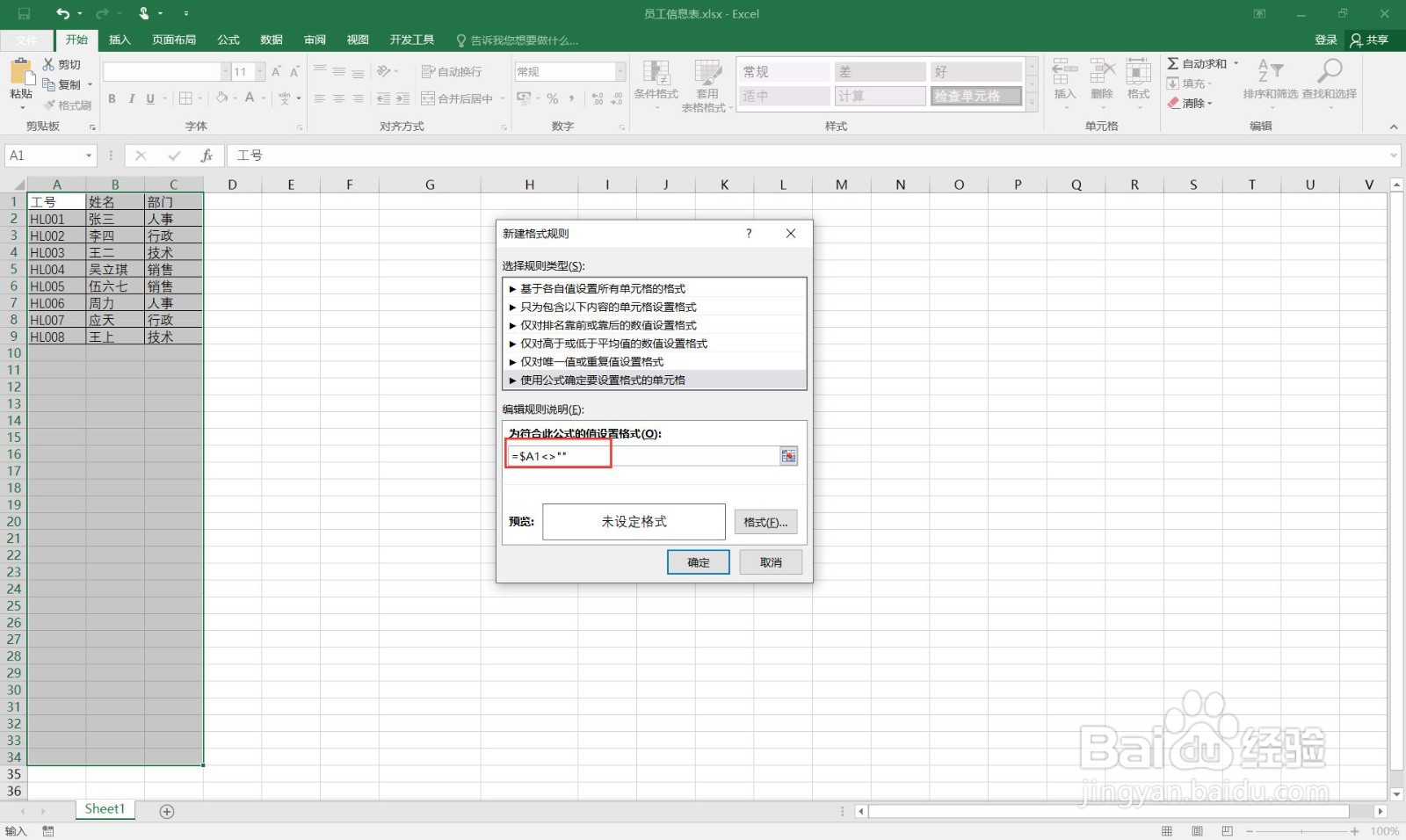This screenshot has height=840, width=1406.
Task: Click Find and Select (查找和选择) icon
Action: (x=1329, y=70)
